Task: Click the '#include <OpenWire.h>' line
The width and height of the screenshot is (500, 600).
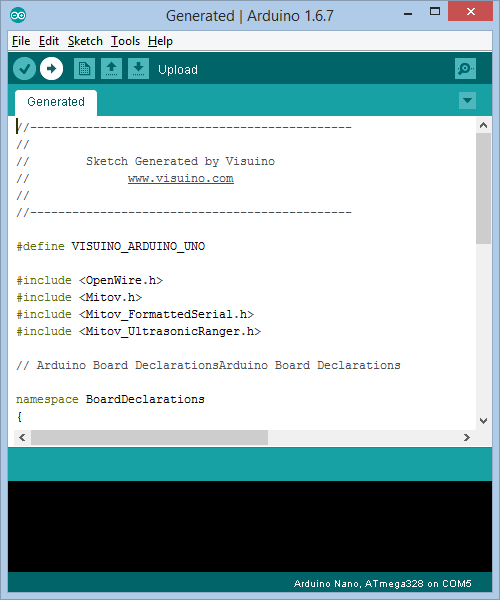Action: pos(90,280)
